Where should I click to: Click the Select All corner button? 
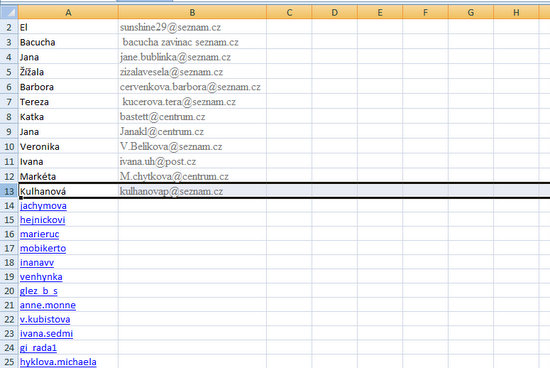click(x=9, y=12)
